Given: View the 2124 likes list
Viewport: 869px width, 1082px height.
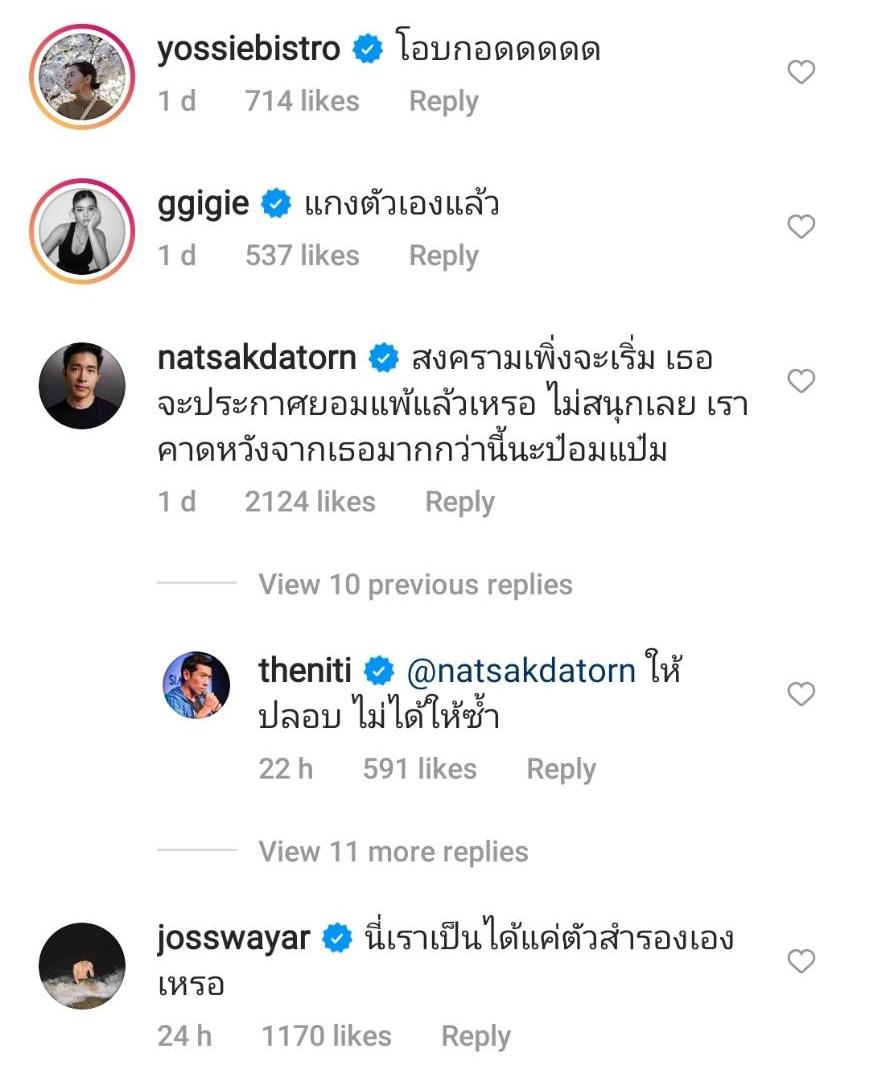Looking at the screenshot, I should point(310,502).
